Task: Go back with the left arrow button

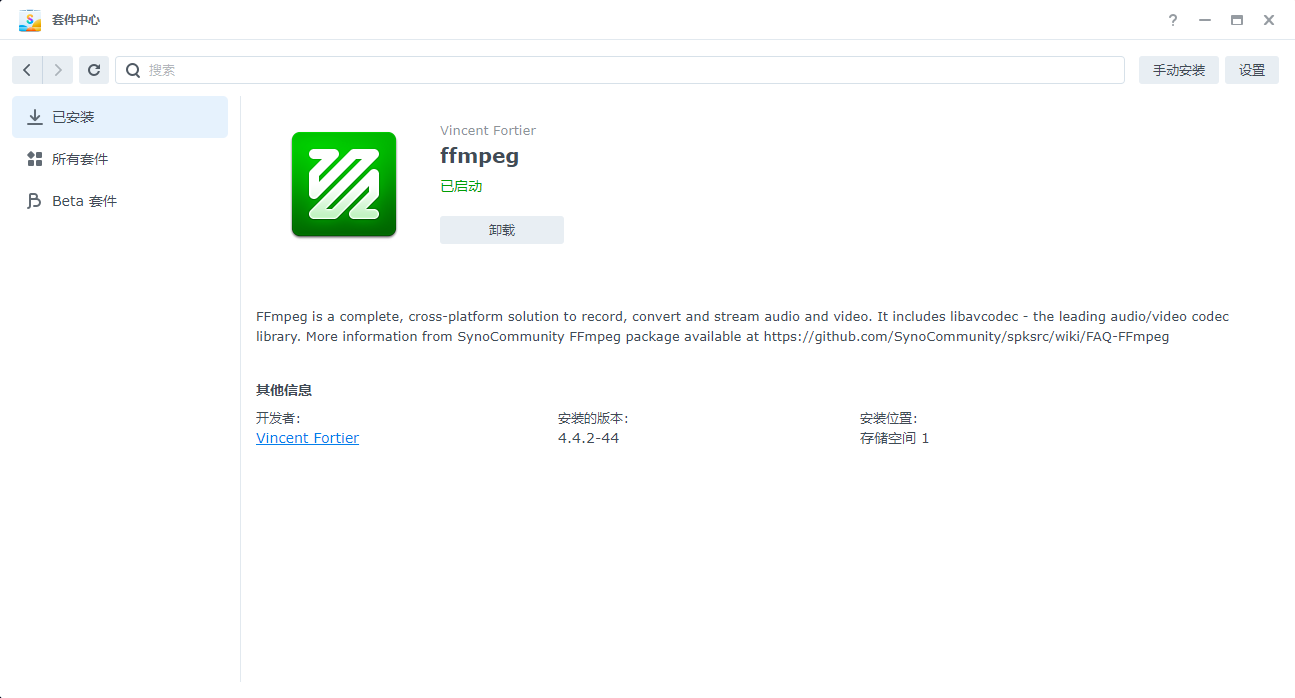Action: [27, 70]
